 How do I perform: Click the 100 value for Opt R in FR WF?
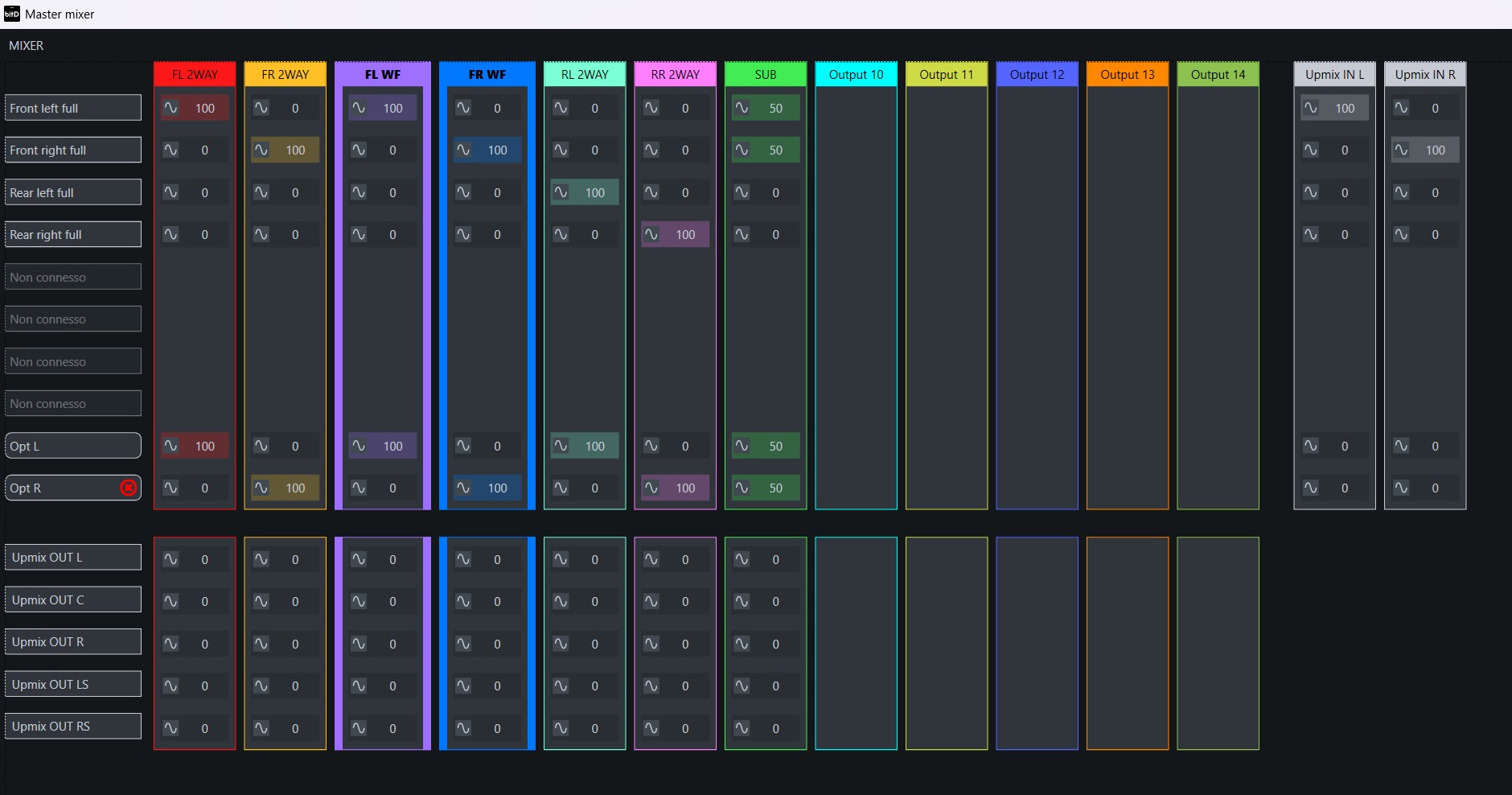coord(497,488)
